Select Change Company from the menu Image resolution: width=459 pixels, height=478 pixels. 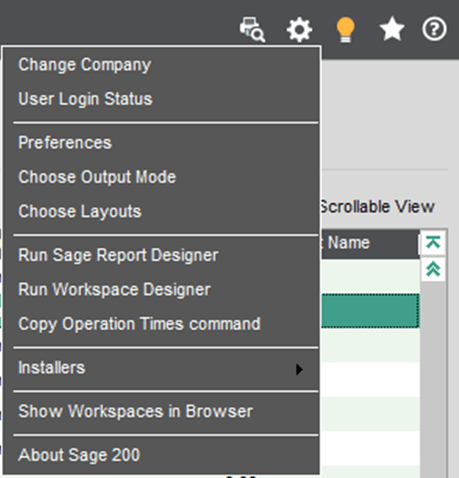[162, 65]
